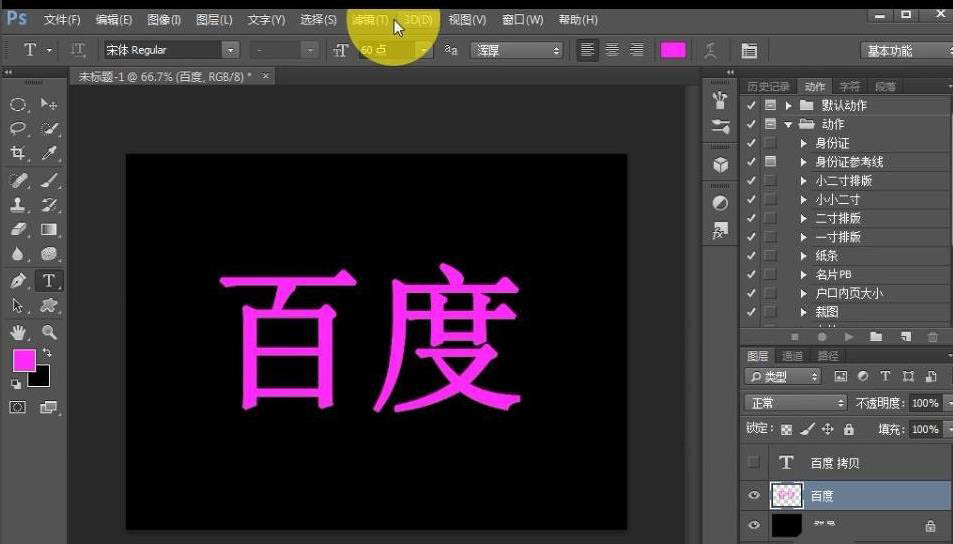This screenshot has width=953, height=544.
Task: Open the Styles fx panel icon
Action: 720,230
